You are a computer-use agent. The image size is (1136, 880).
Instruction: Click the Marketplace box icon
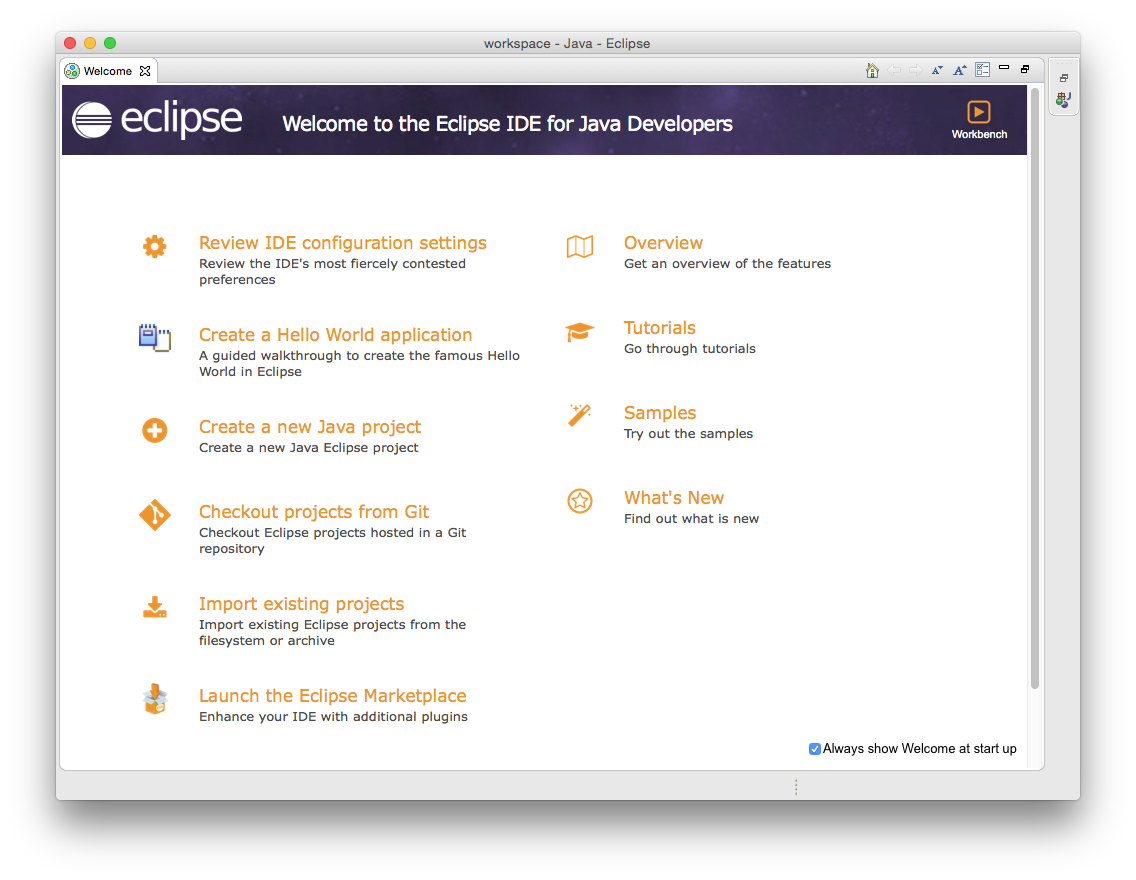(154, 699)
